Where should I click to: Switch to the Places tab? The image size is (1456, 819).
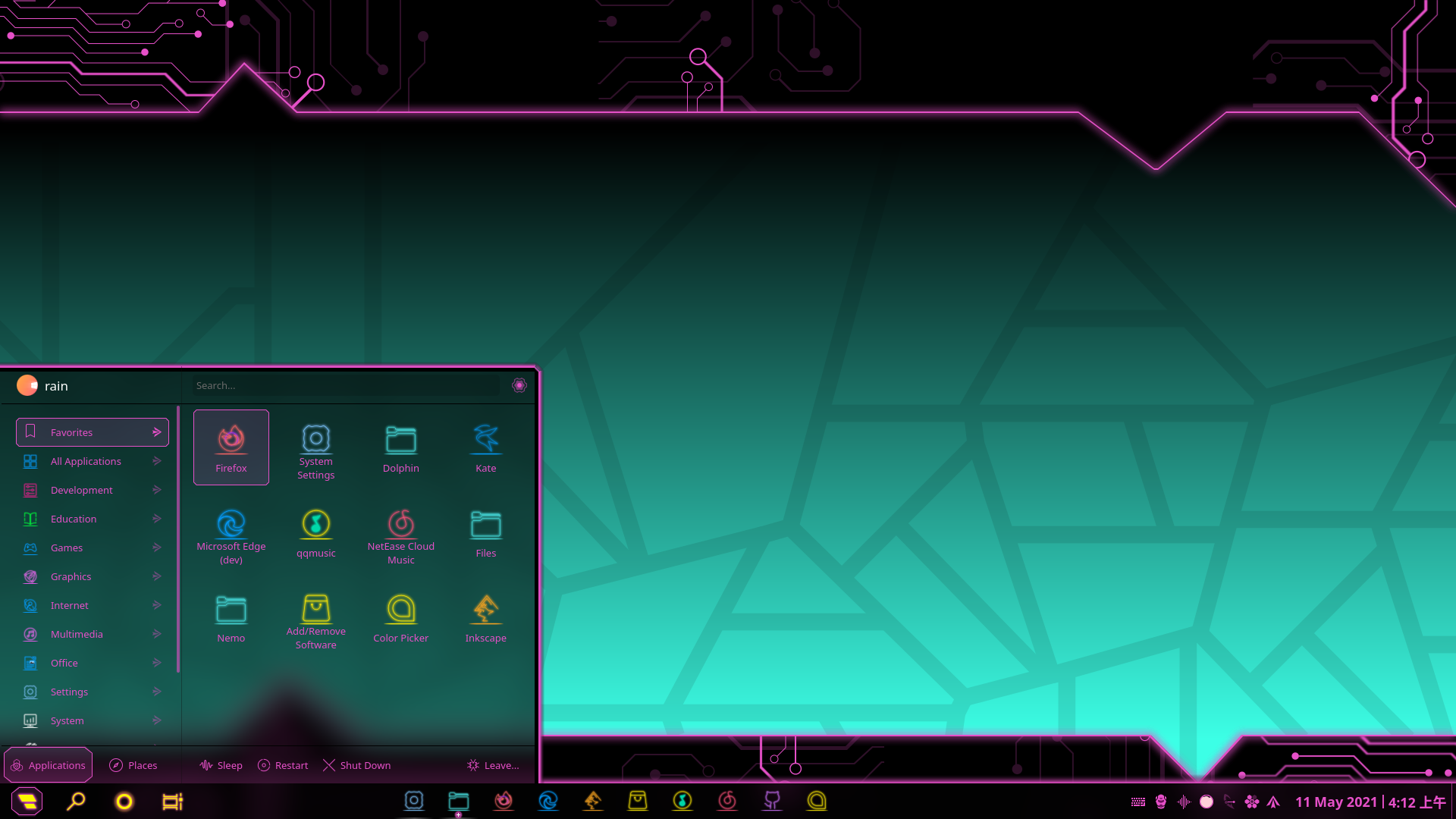(x=133, y=765)
